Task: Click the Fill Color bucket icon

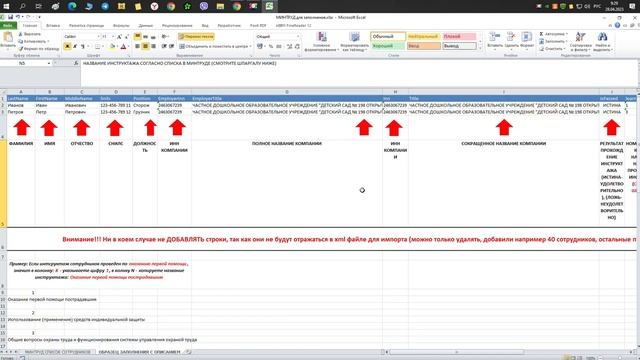Action: [112, 47]
